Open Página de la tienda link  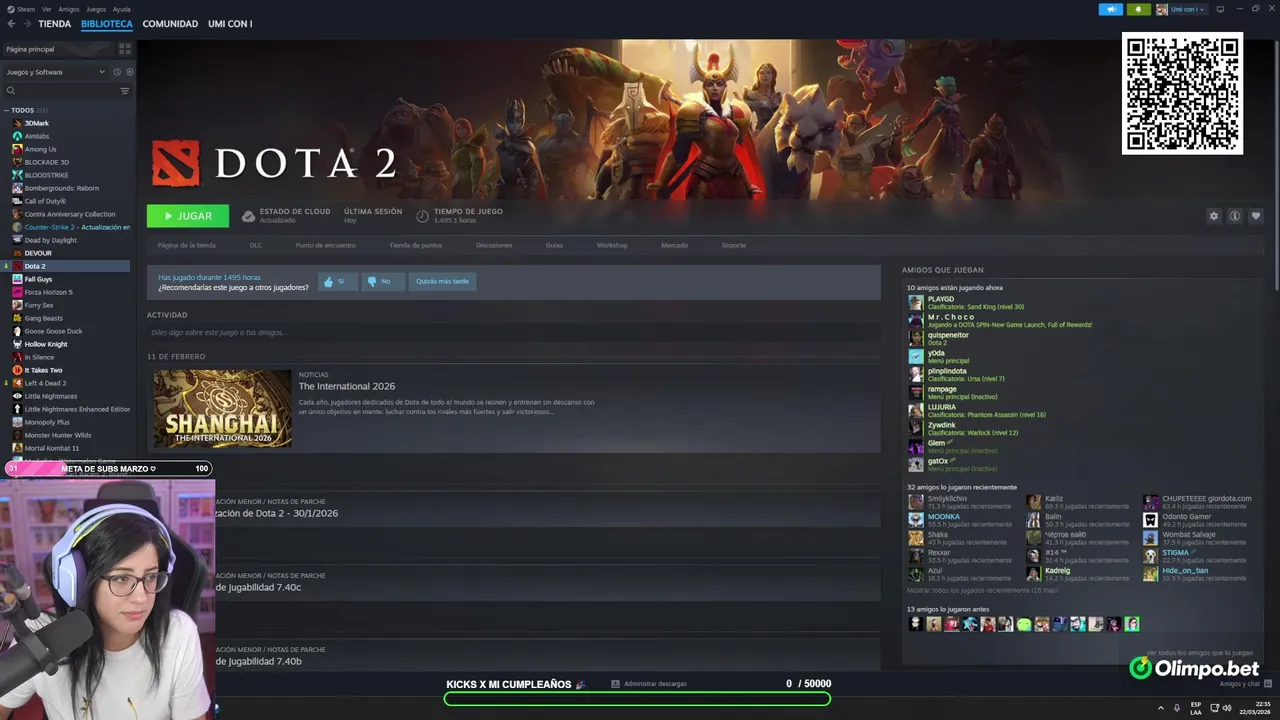(x=186, y=245)
